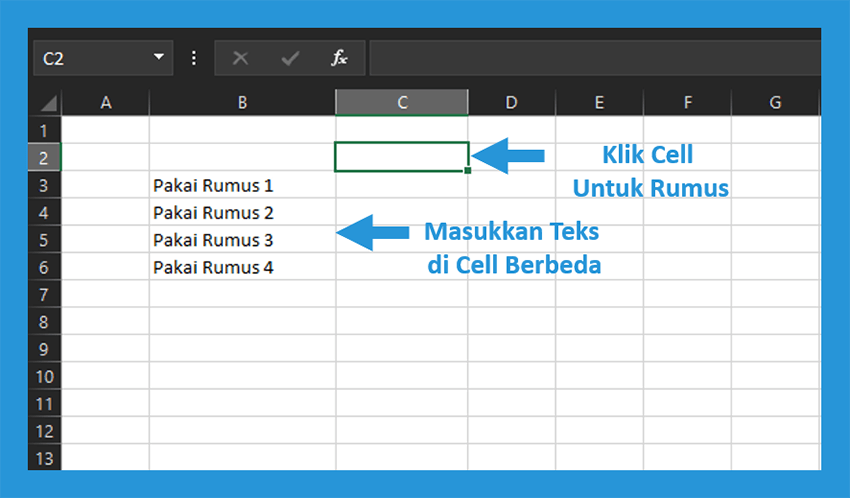Viewport: 850px width, 498px height.
Task: Click the fill handle on cell C2
Action: [x=468, y=171]
